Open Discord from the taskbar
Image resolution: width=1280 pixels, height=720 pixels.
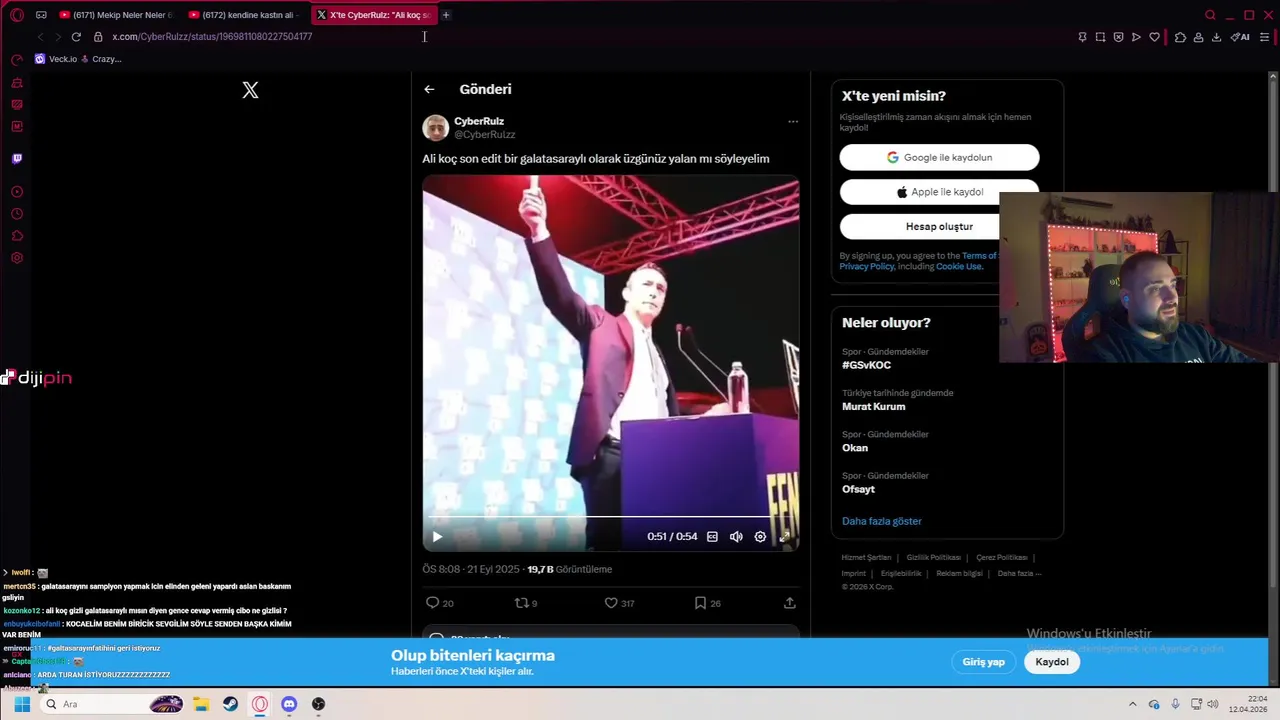click(289, 704)
